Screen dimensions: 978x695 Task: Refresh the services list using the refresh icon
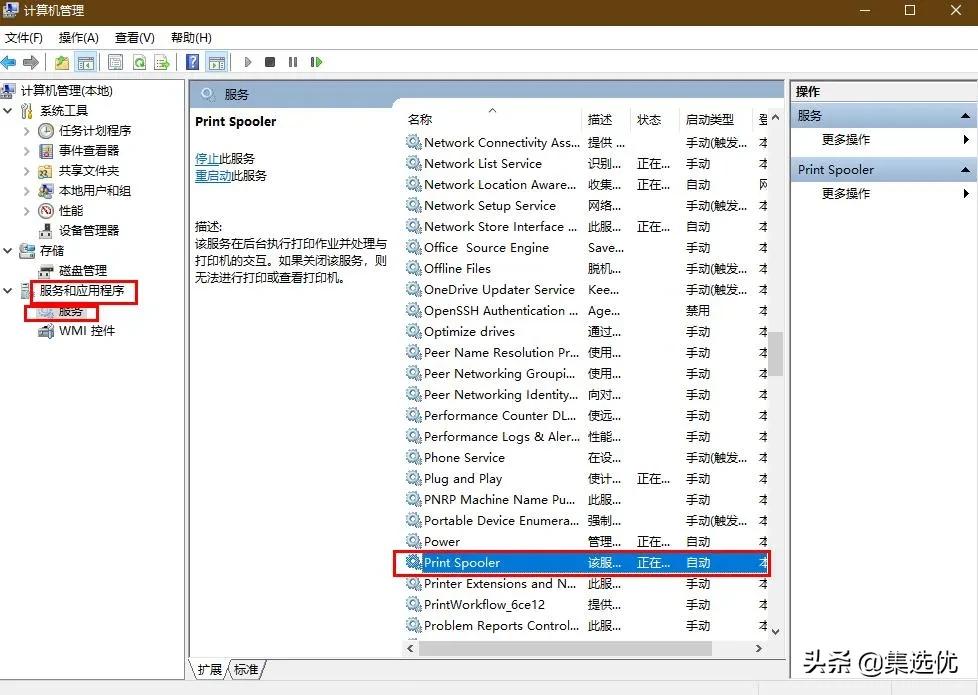tap(139, 62)
